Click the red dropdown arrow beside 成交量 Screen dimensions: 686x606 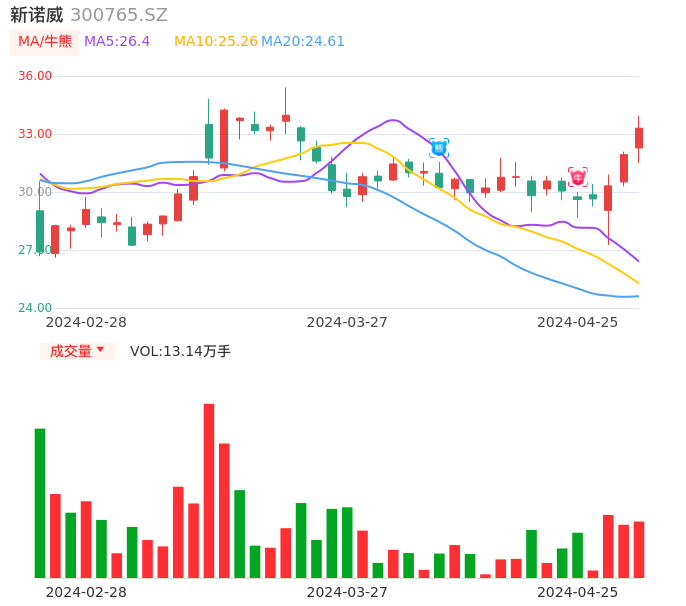point(100,350)
